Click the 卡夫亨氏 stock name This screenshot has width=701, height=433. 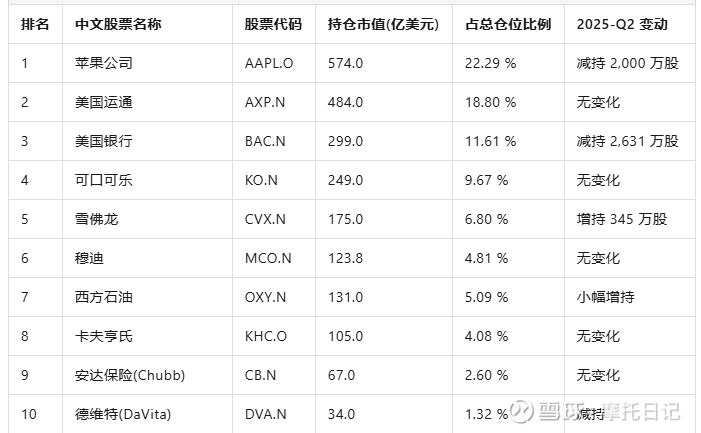point(104,336)
